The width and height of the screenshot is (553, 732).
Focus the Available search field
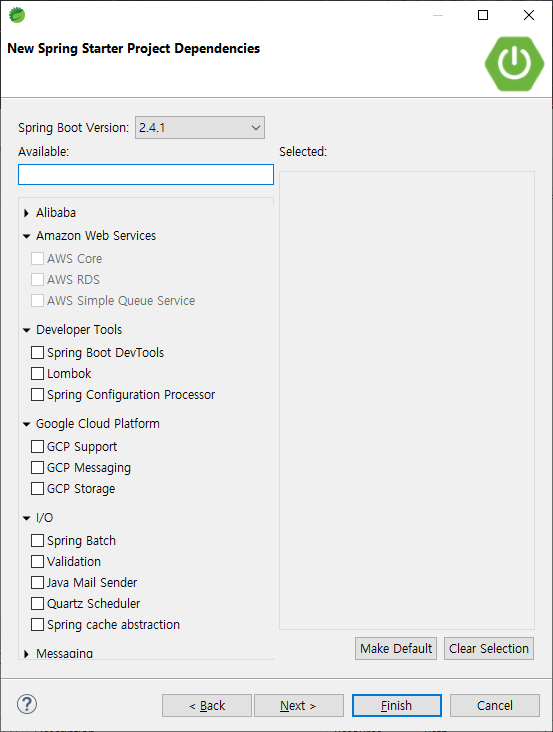click(x=146, y=174)
